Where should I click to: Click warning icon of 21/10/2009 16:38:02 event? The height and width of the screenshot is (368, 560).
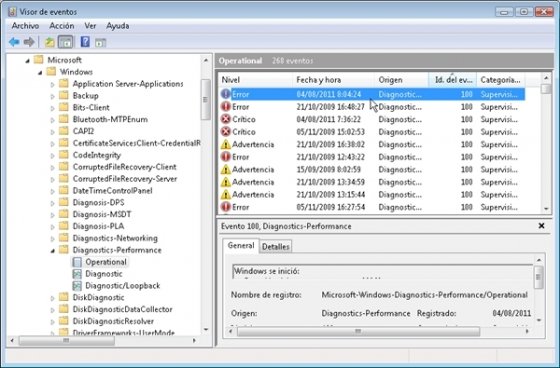225,144
